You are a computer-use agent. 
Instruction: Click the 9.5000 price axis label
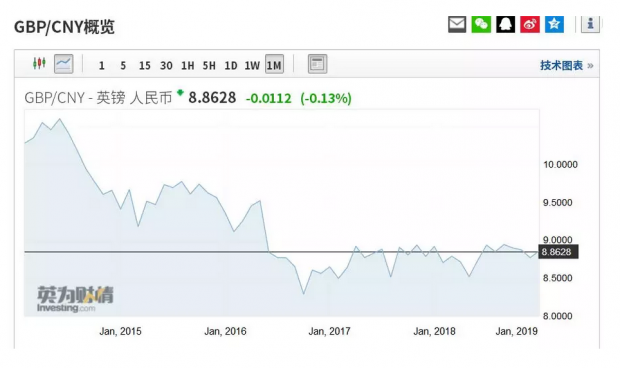click(x=558, y=202)
